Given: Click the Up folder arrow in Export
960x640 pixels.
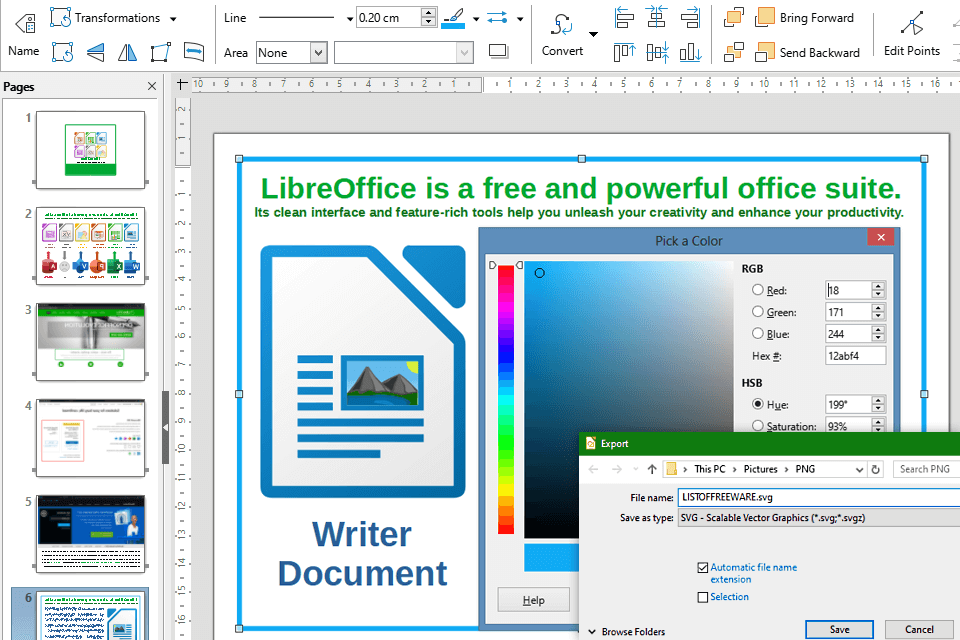Looking at the screenshot, I should tap(652, 469).
